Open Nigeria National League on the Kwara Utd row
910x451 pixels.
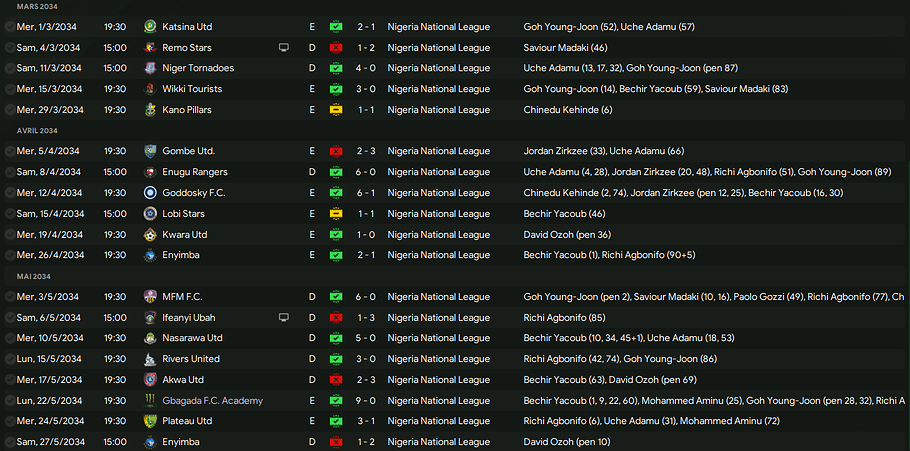438,234
